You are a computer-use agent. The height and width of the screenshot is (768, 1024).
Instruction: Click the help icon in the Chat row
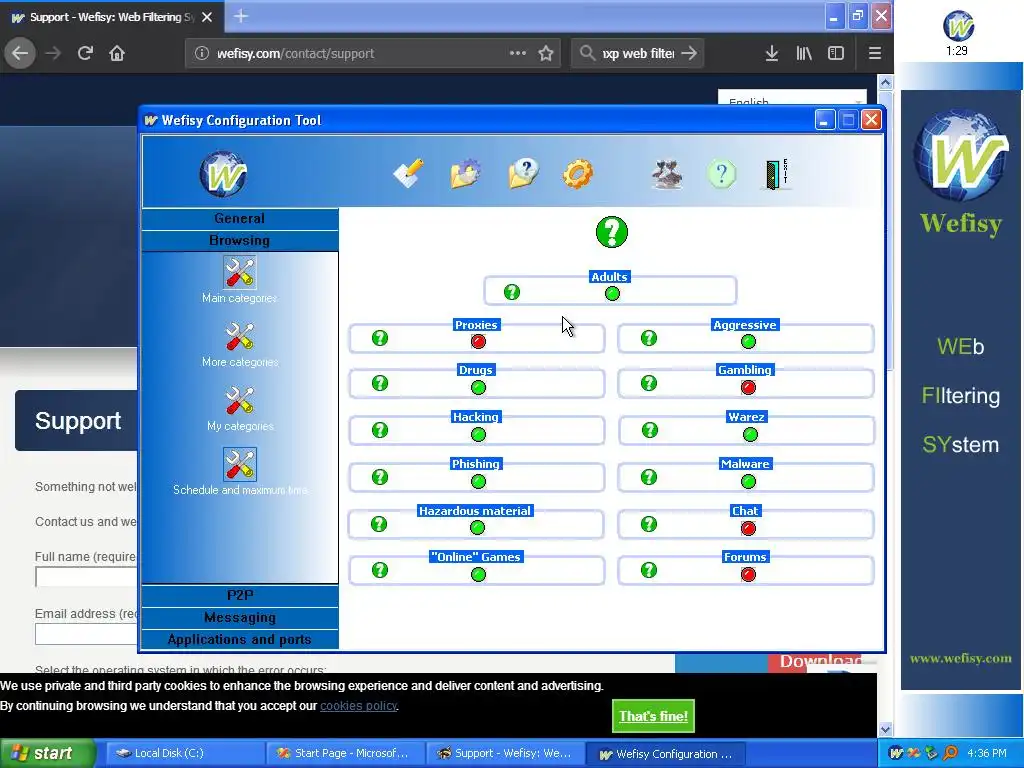point(648,524)
